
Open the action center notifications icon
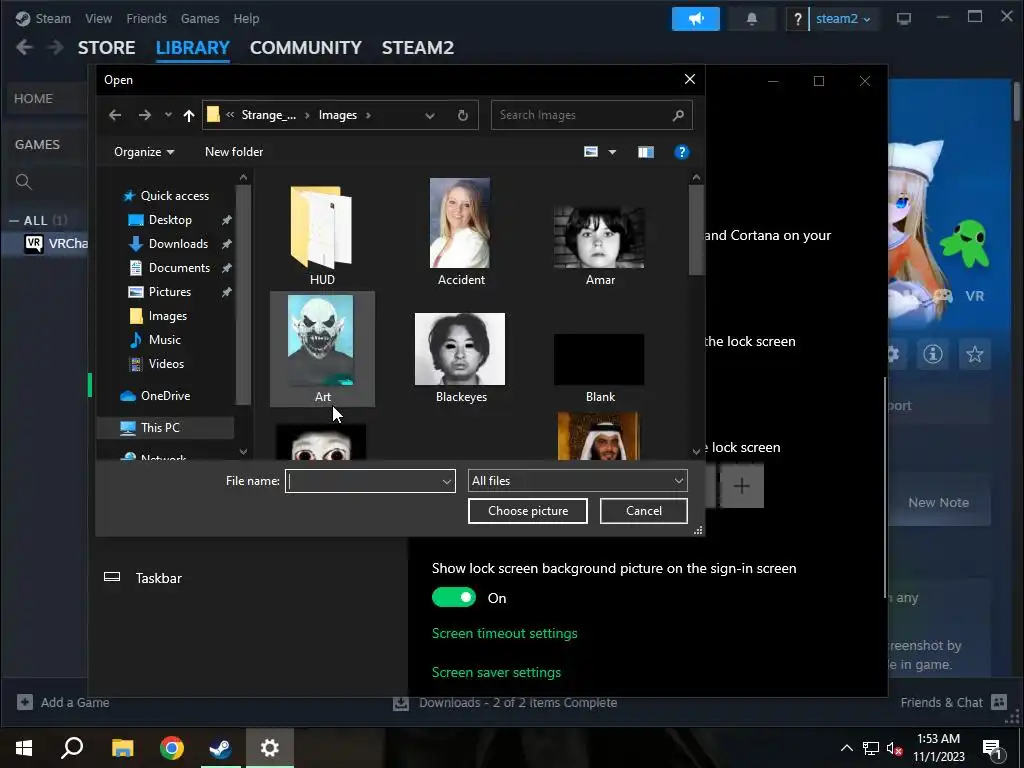pos(993,748)
